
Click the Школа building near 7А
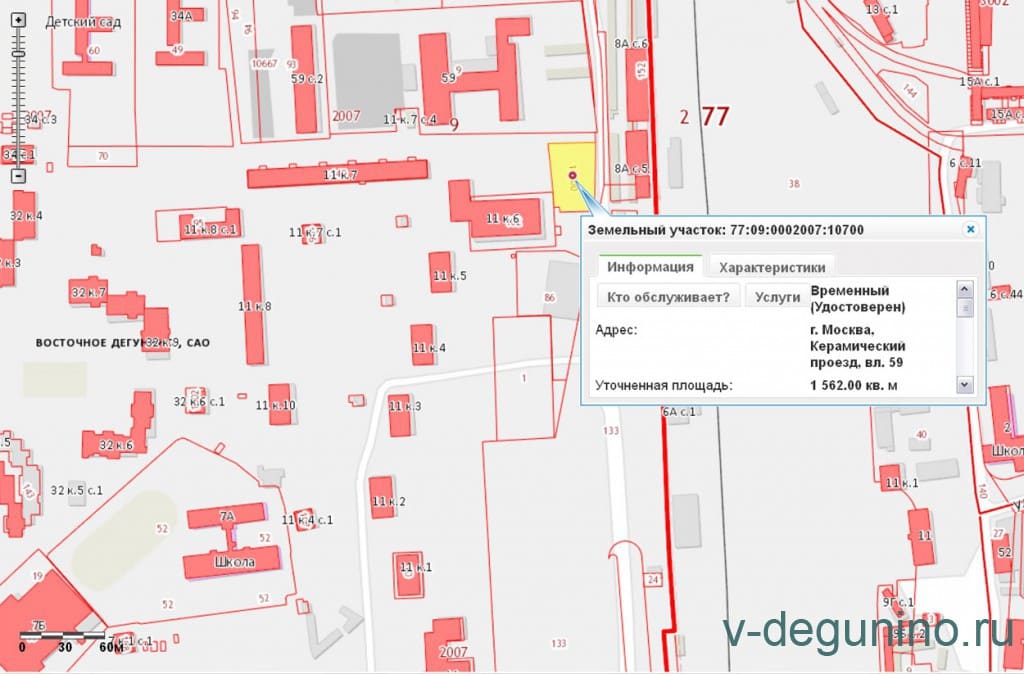(232, 563)
